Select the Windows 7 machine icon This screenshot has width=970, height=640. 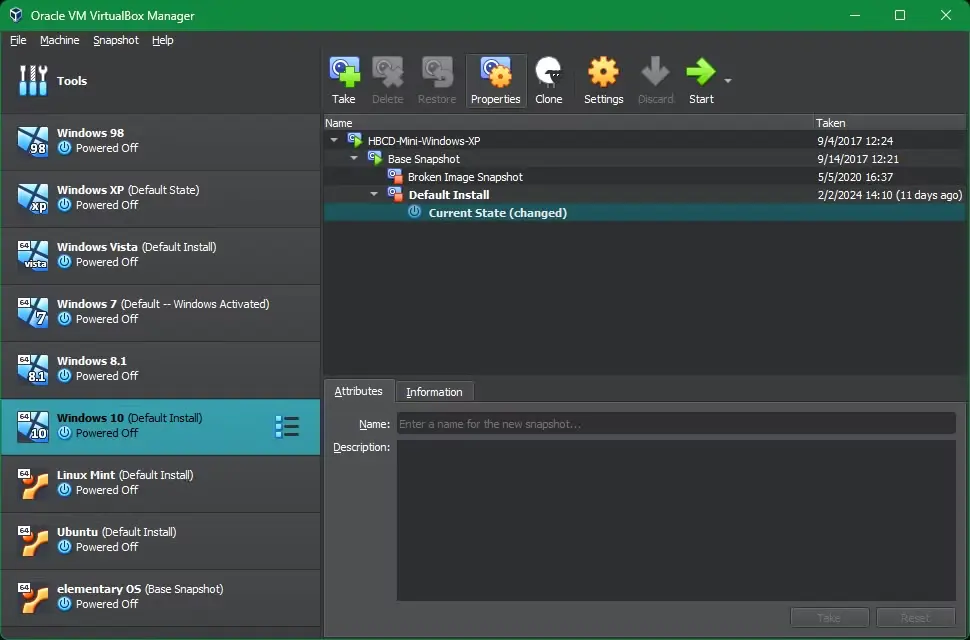[33, 312]
